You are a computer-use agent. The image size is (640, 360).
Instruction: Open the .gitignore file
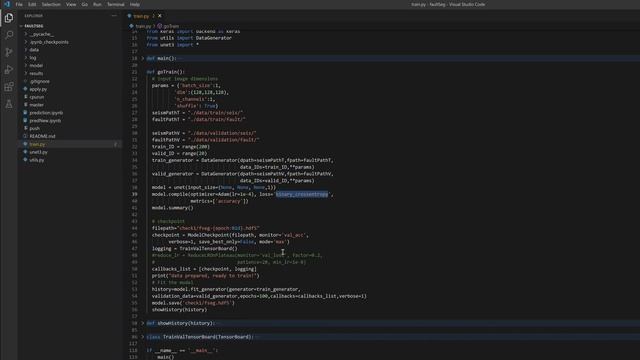click(40, 81)
